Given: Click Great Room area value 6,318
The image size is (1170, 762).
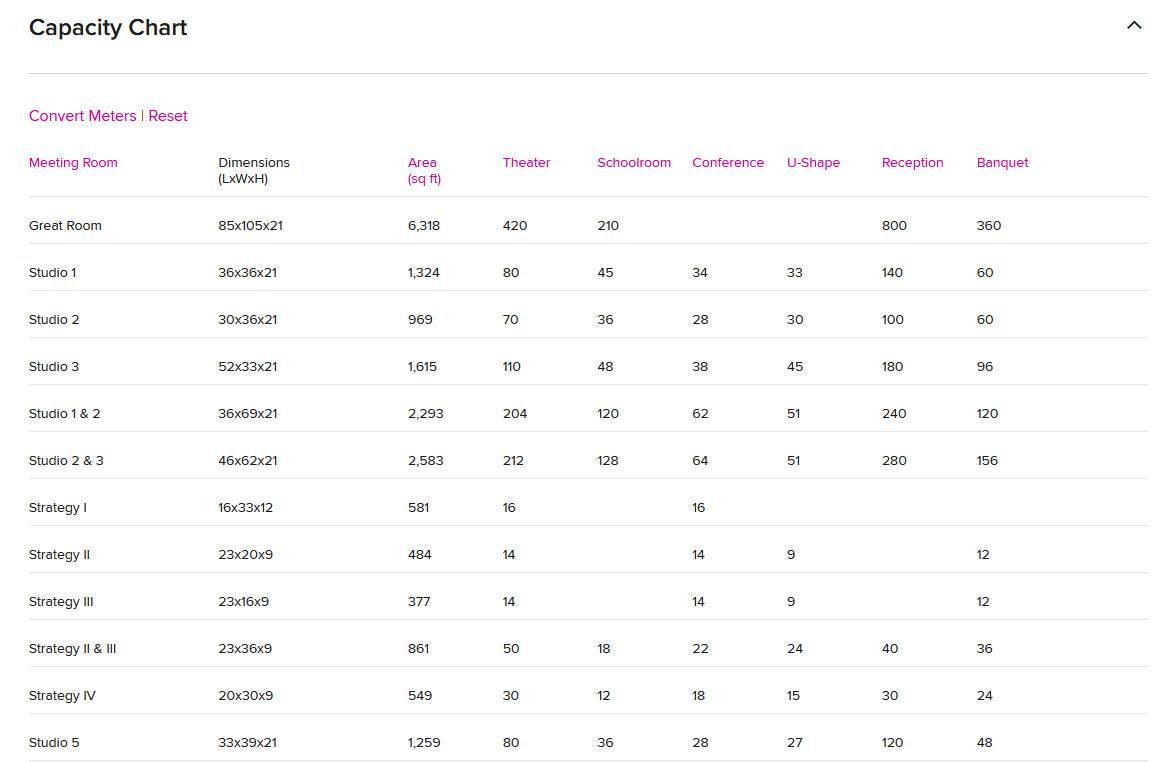Looking at the screenshot, I should (x=424, y=225).
